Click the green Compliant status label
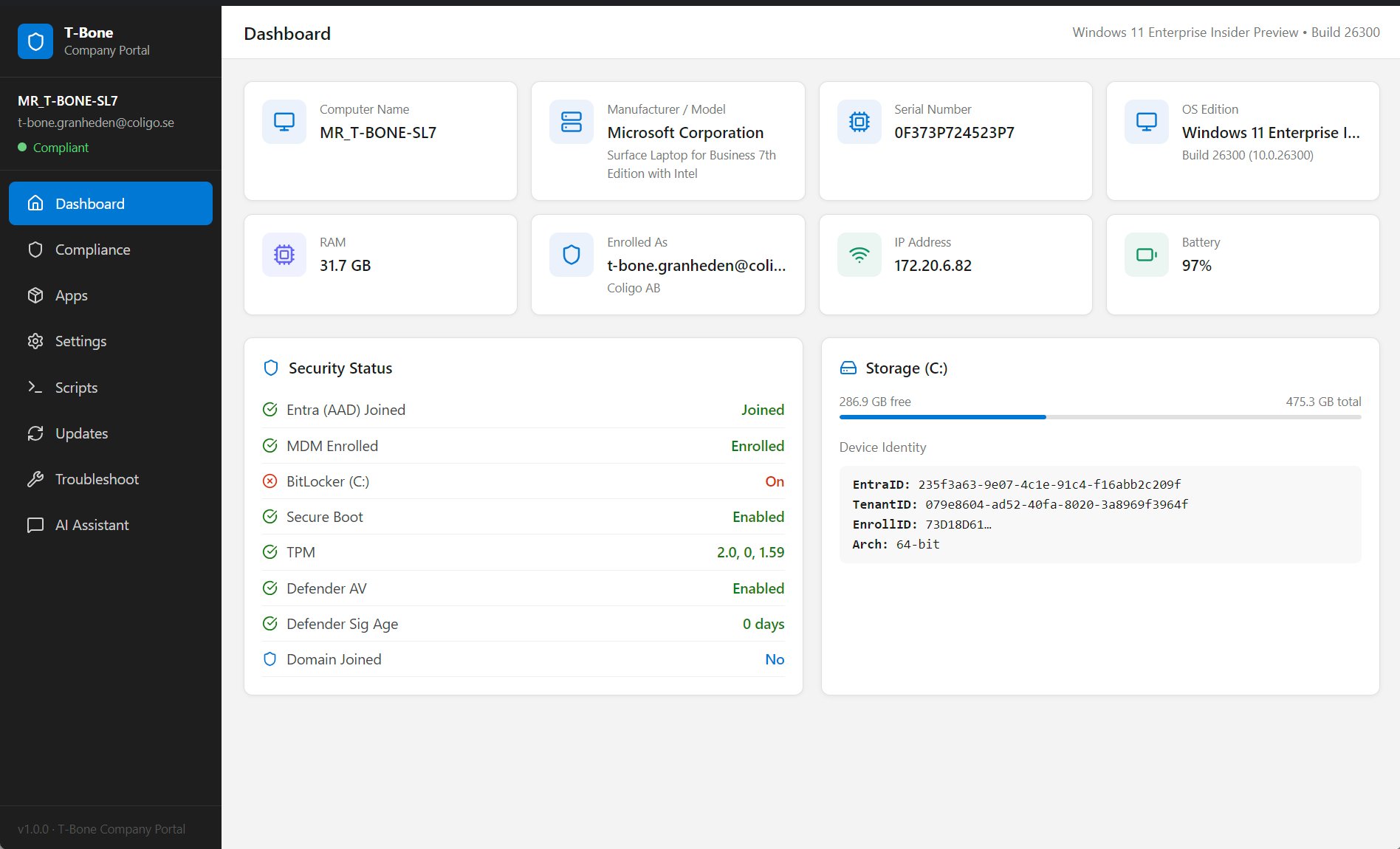 [x=61, y=148]
